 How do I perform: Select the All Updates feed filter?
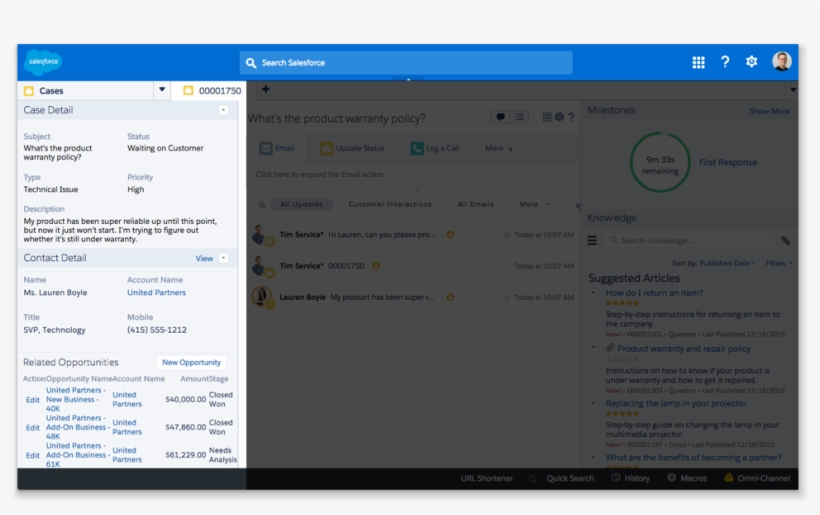click(x=301, y=204)
